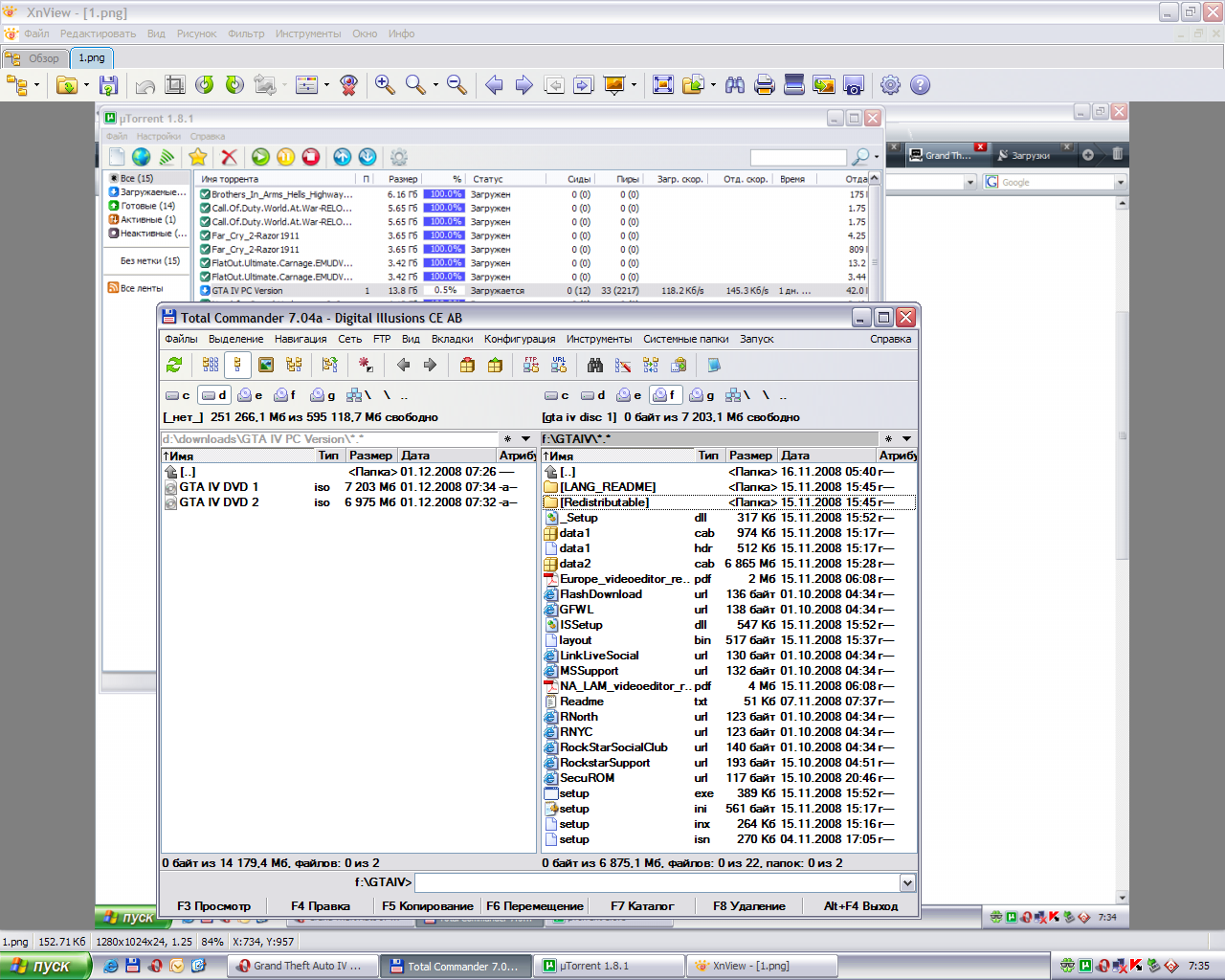Open dropdown arrow next to browser tree icon
Viewport: 1225px width, 980px height.
click(37, 85)
